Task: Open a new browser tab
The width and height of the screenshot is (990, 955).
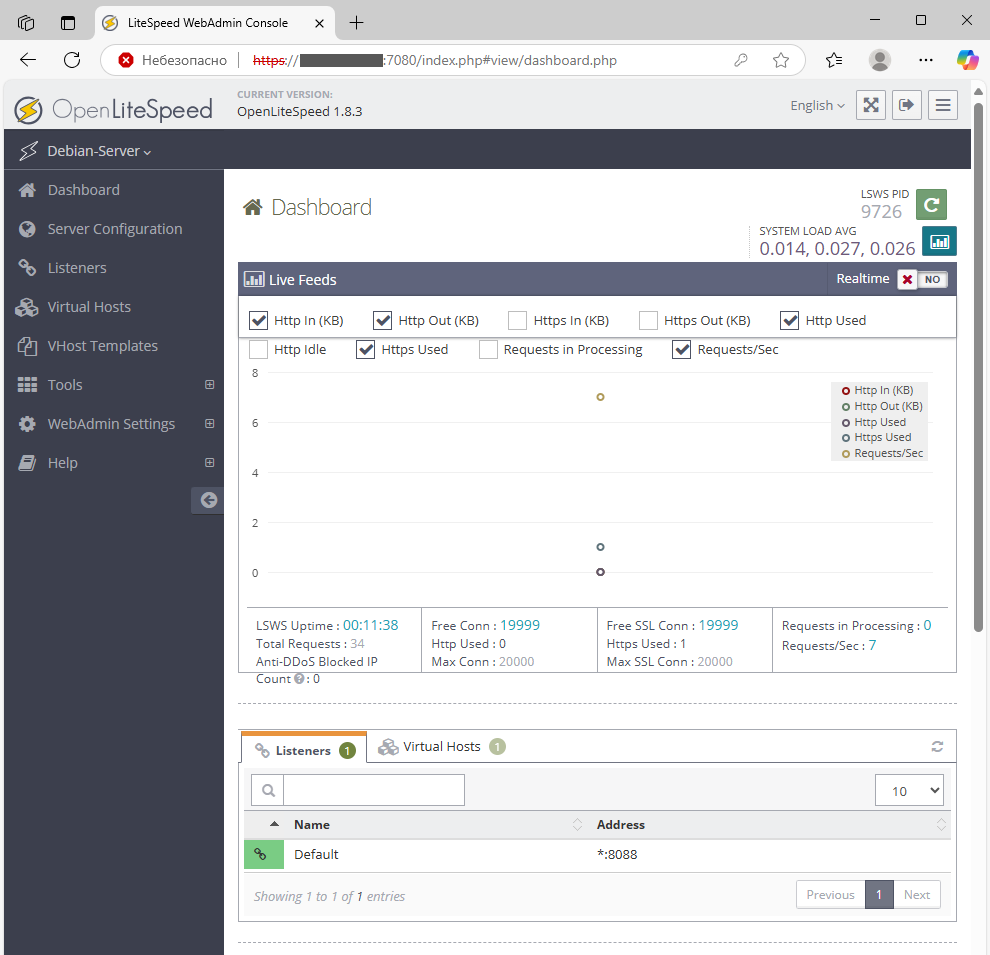Action: pyautogui.click(x=356, y=23)
